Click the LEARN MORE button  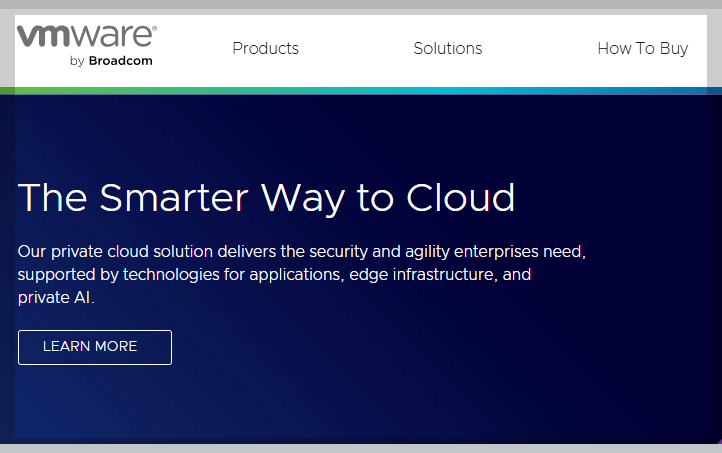click(x=95, y=347)
